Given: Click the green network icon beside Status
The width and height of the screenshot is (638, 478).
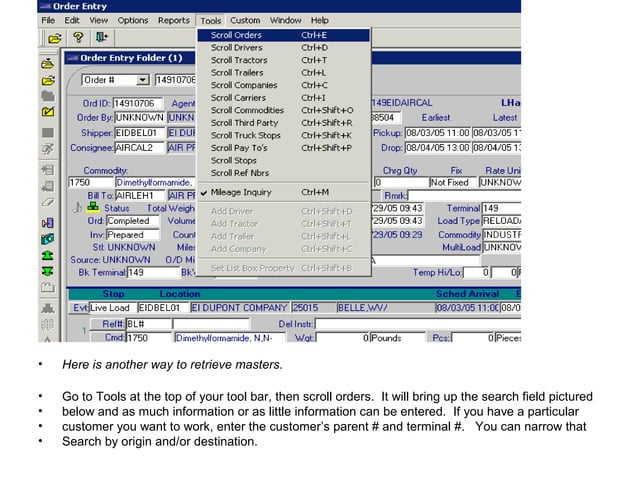Looking at the screenshot, I should 93,207.
